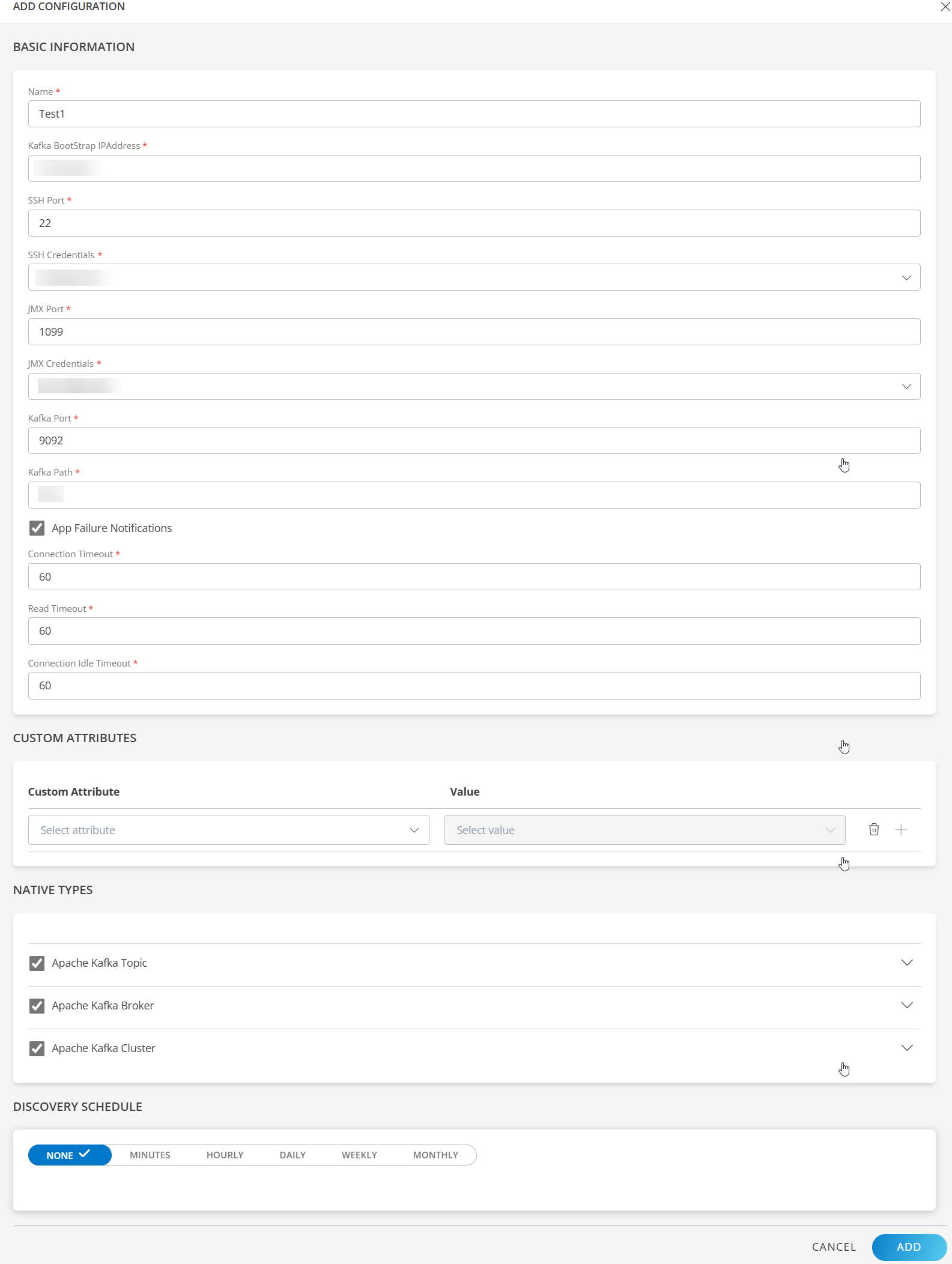This screenshot has height=1264, width=952.
Task: Click the plus icon to add attribute row
Action: point(901,829)
